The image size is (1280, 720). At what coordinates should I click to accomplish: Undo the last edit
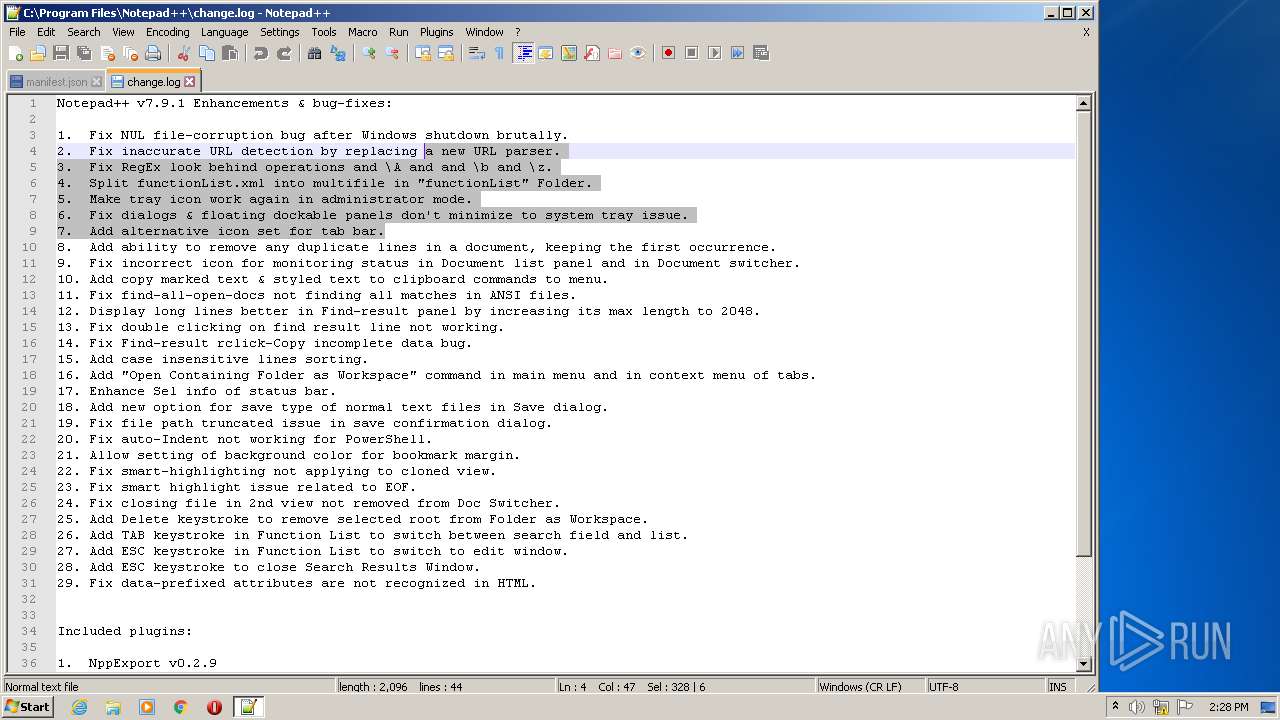click(261, 53)
